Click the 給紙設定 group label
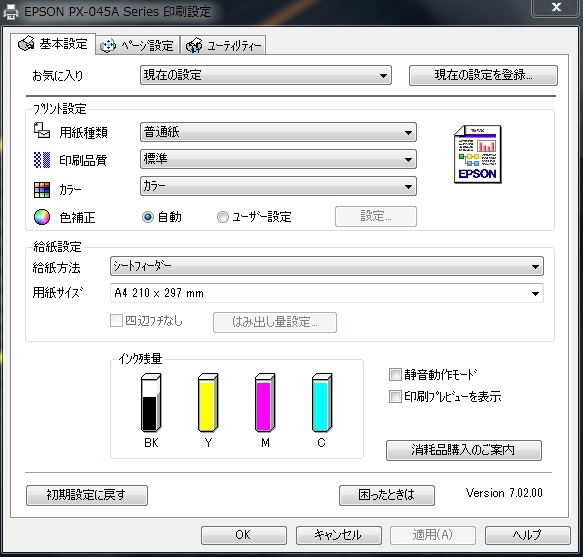The width and height of the screenshot is (583, 557). [x=57, y=247]
